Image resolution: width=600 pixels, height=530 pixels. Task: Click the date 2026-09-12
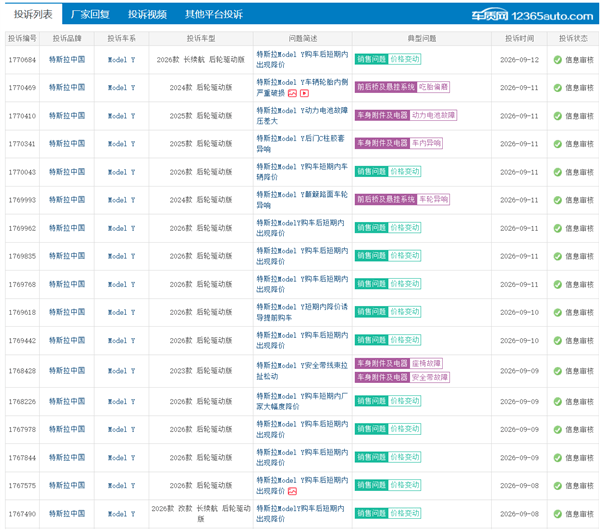tap(519, 60)
